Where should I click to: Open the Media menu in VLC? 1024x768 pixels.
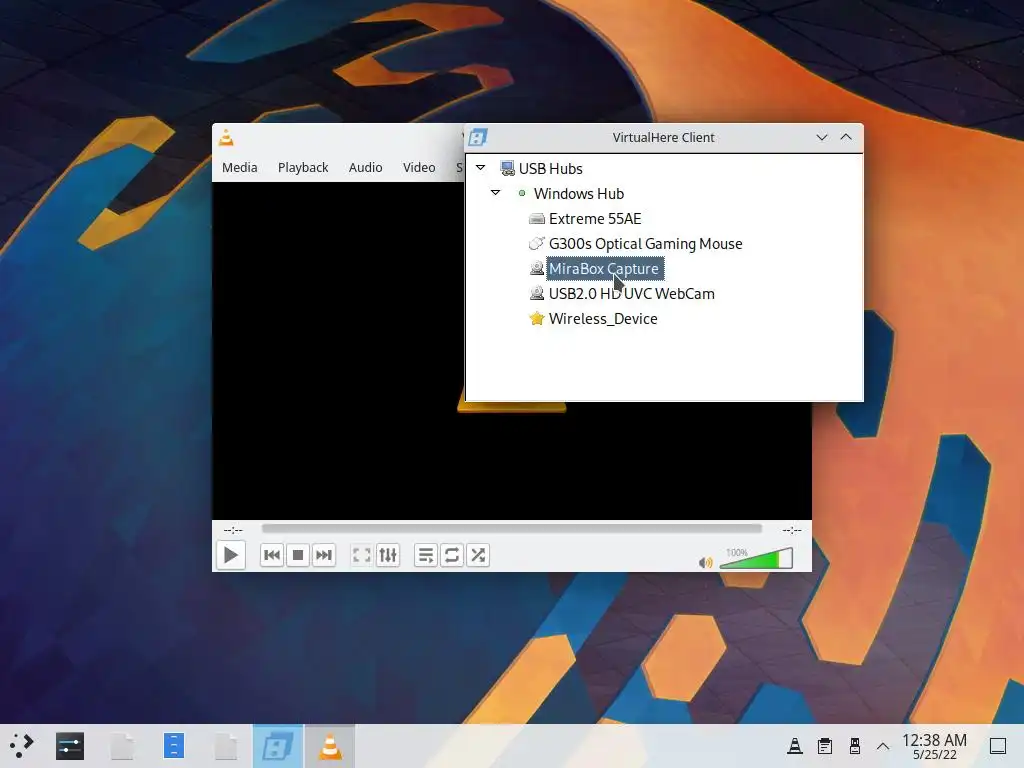click(240, 167)
